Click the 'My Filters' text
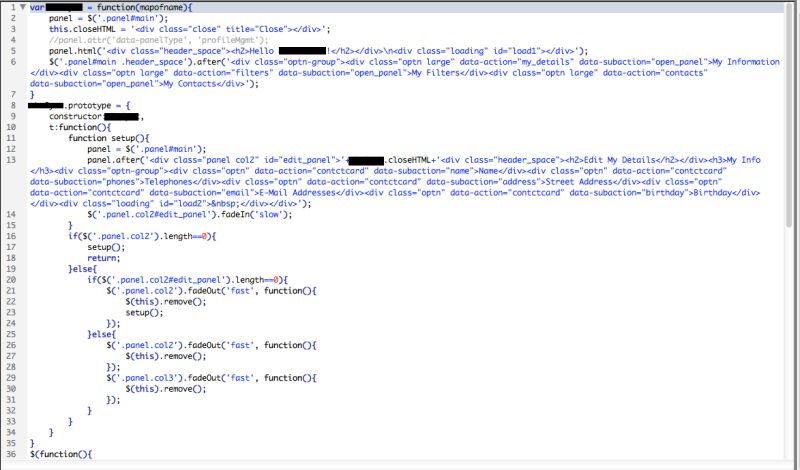The width and height of the screenshot is (800, 470). [435, 72]
